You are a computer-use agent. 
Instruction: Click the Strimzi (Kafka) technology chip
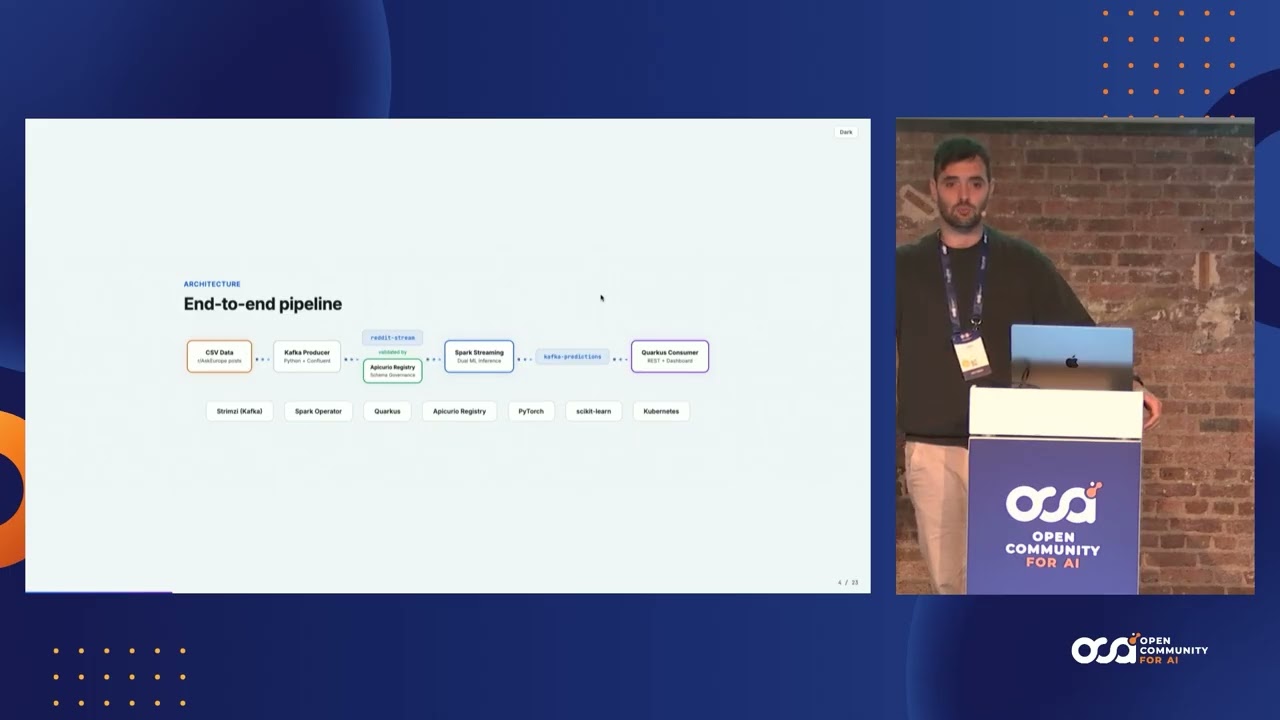[x=239, y=411]
